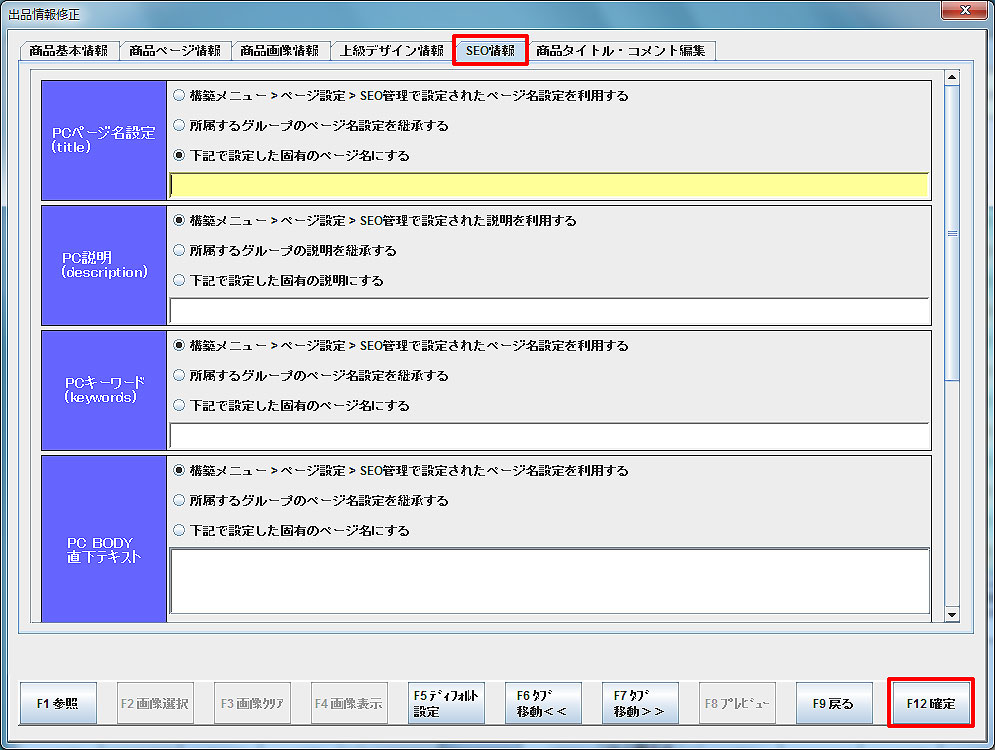Choose group inheritance radio for PCキーワード

pyautogui.click(x=179, y=376)
